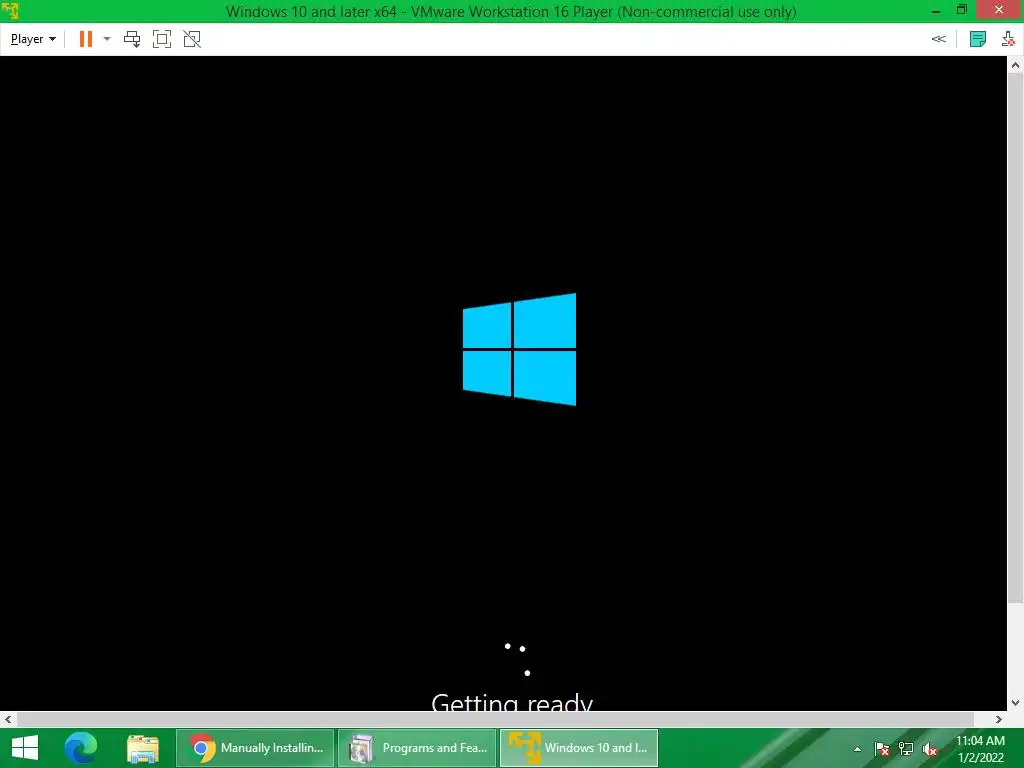Screen dimensions: 1024x768
Task: Click the vertical scrollbar down arrow
Action: click(1016, 703)
